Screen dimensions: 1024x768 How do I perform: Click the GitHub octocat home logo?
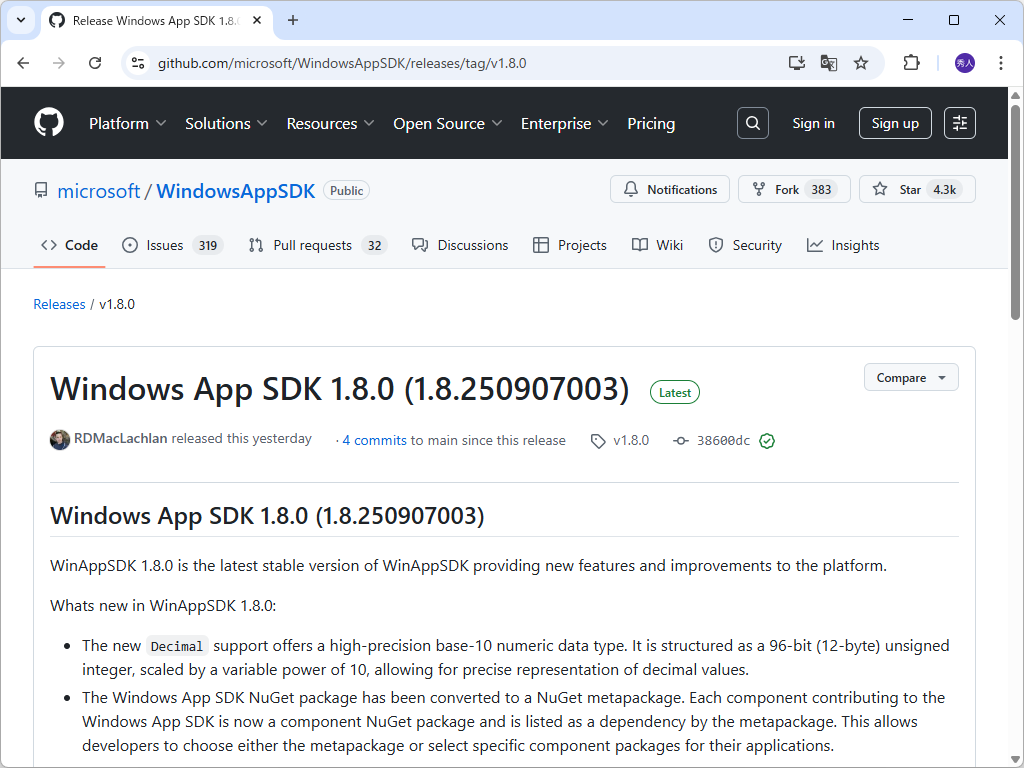pos(48,122)
